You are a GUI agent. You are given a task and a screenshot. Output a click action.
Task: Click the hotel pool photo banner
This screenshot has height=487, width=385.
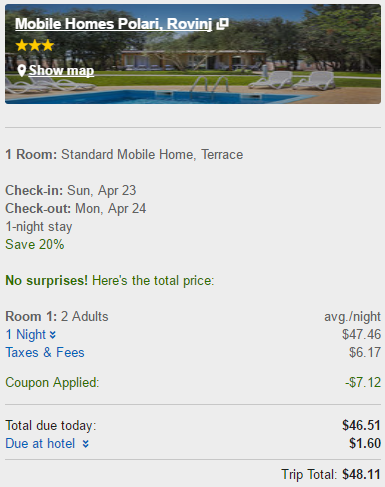[193, 54]
